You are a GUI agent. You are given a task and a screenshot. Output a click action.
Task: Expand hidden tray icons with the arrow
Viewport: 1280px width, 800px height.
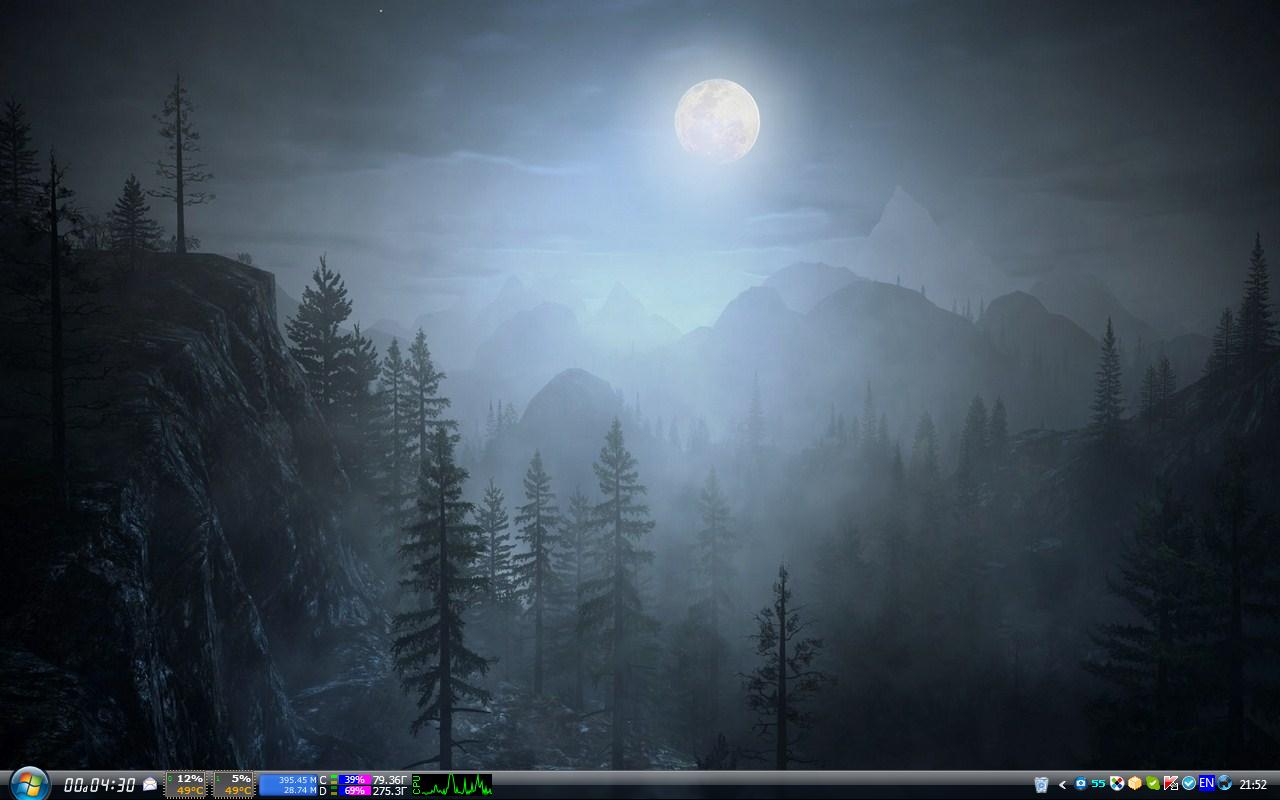click(x=1063, y=784)
